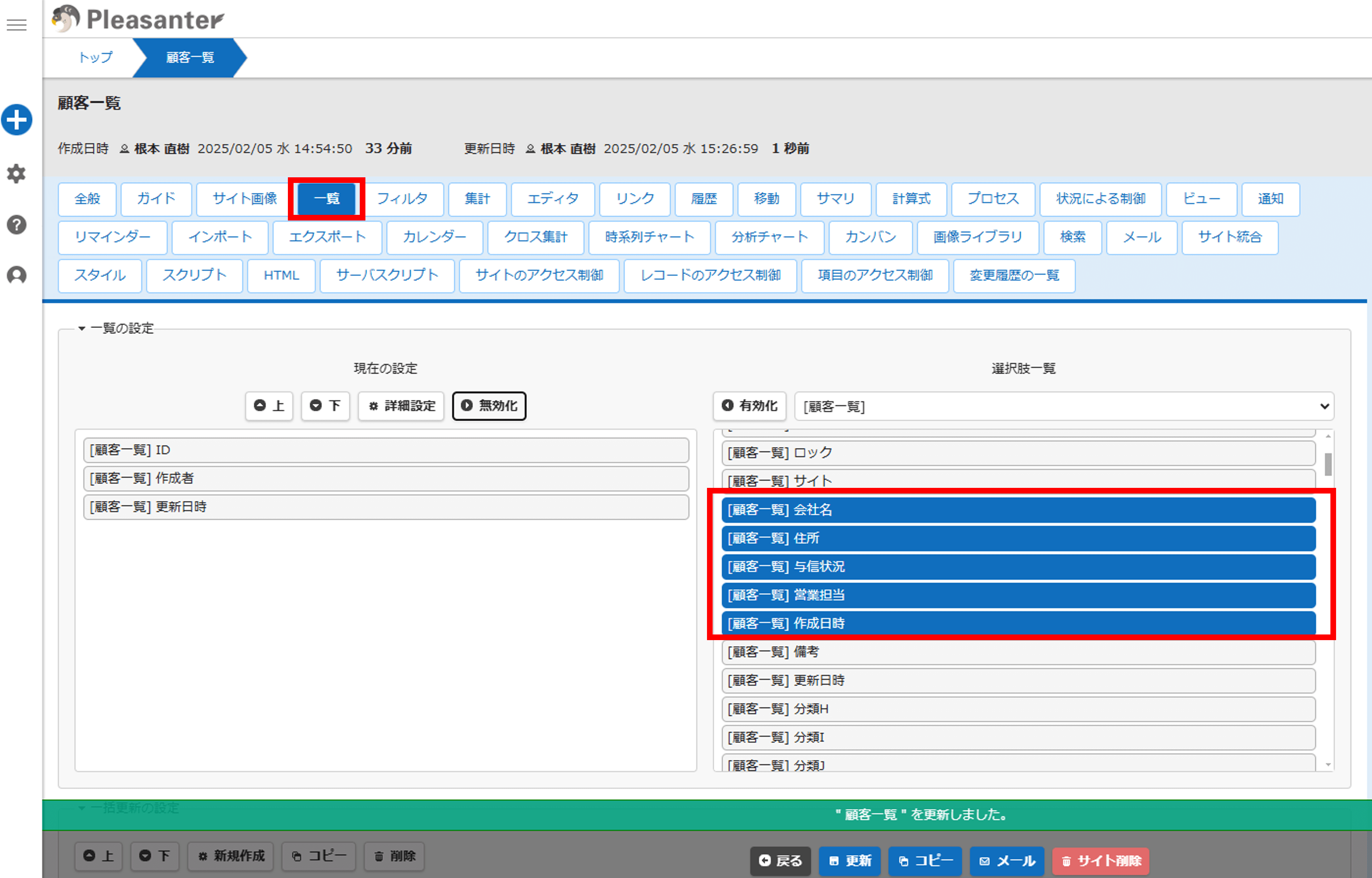
Task: Click the user account icon in sidebar
Action: [x=17, y=275]
